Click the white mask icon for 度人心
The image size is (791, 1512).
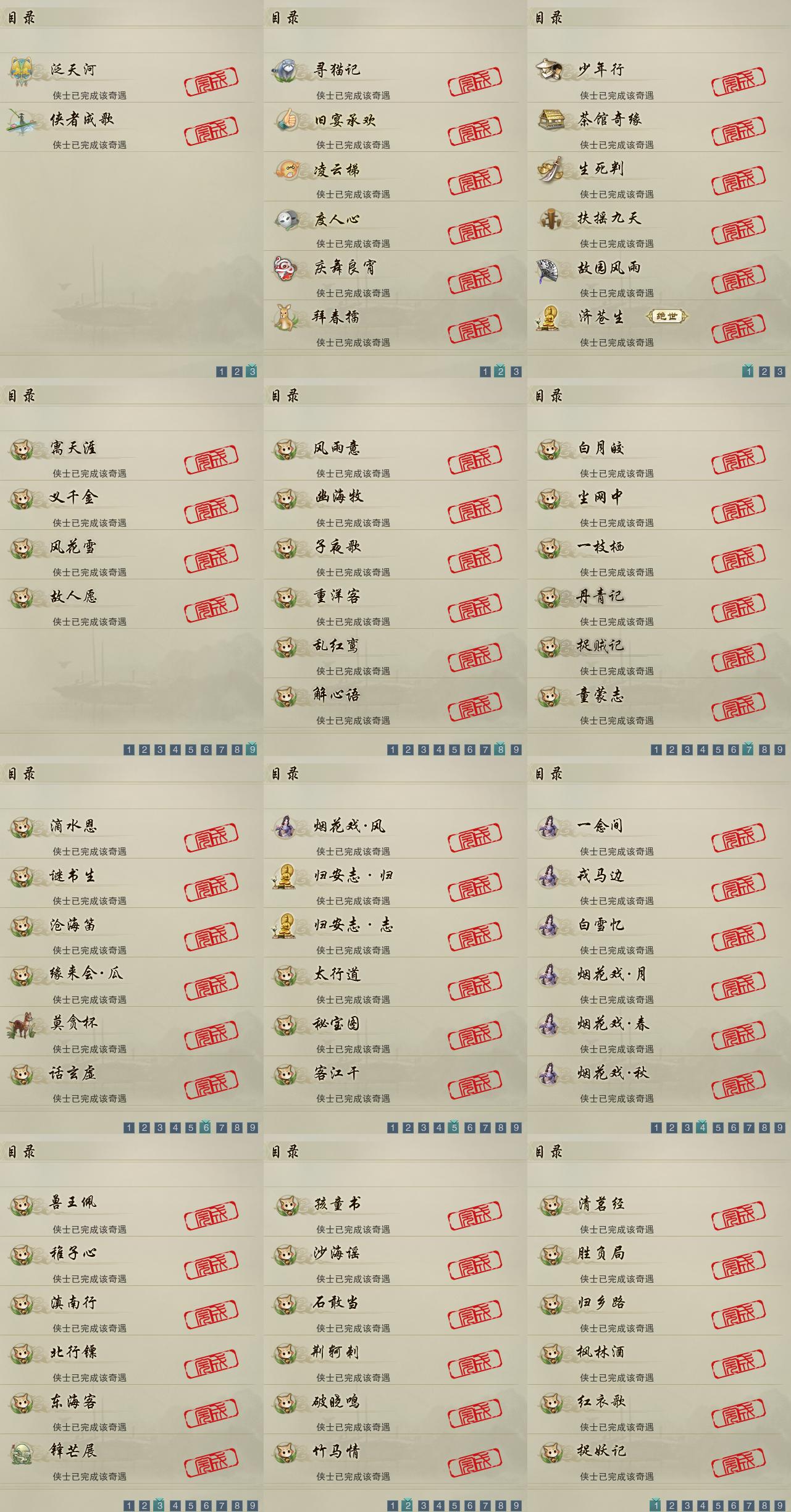click(x=285, y=218)
